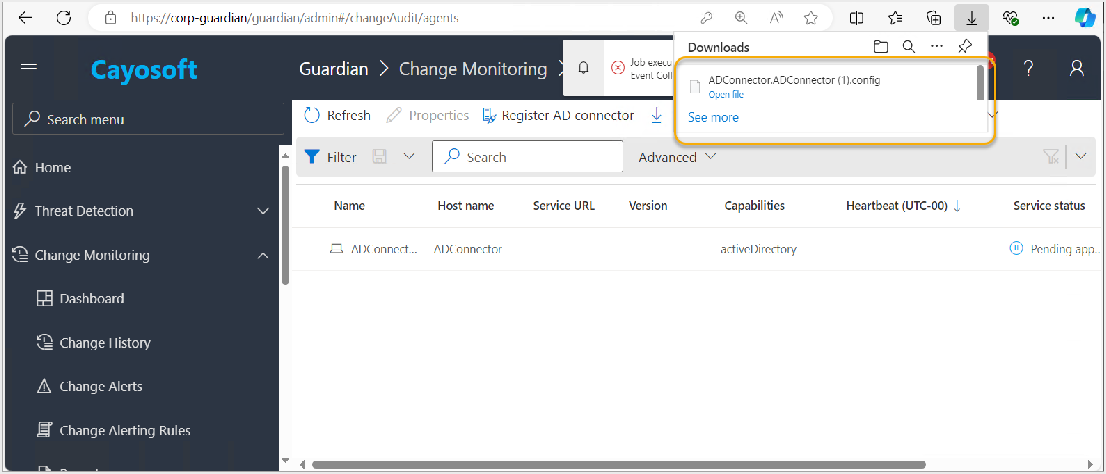Add page to favorites star icon
1106x474 pixels.
pos(810,18)
